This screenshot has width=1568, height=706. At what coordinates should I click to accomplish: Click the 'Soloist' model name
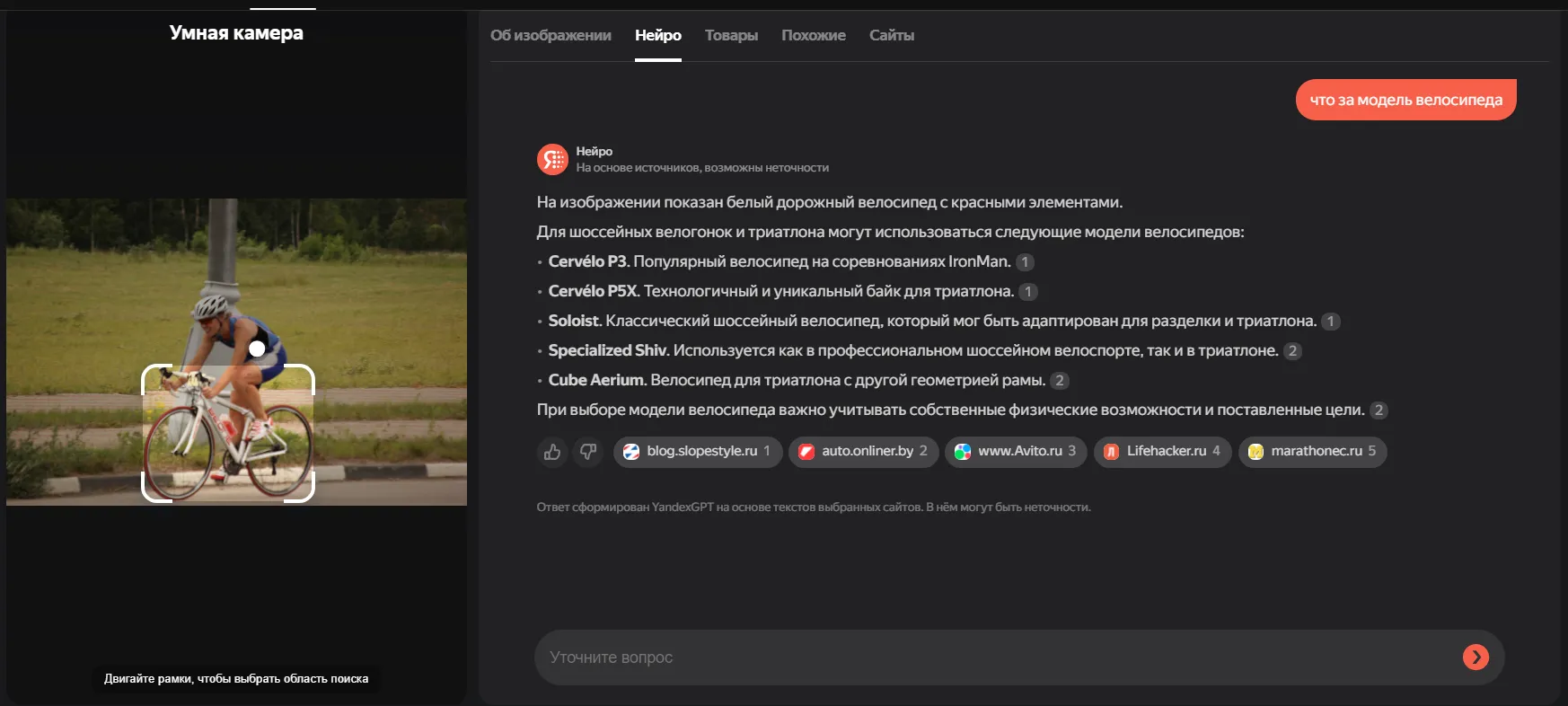[x=573, y=321]
